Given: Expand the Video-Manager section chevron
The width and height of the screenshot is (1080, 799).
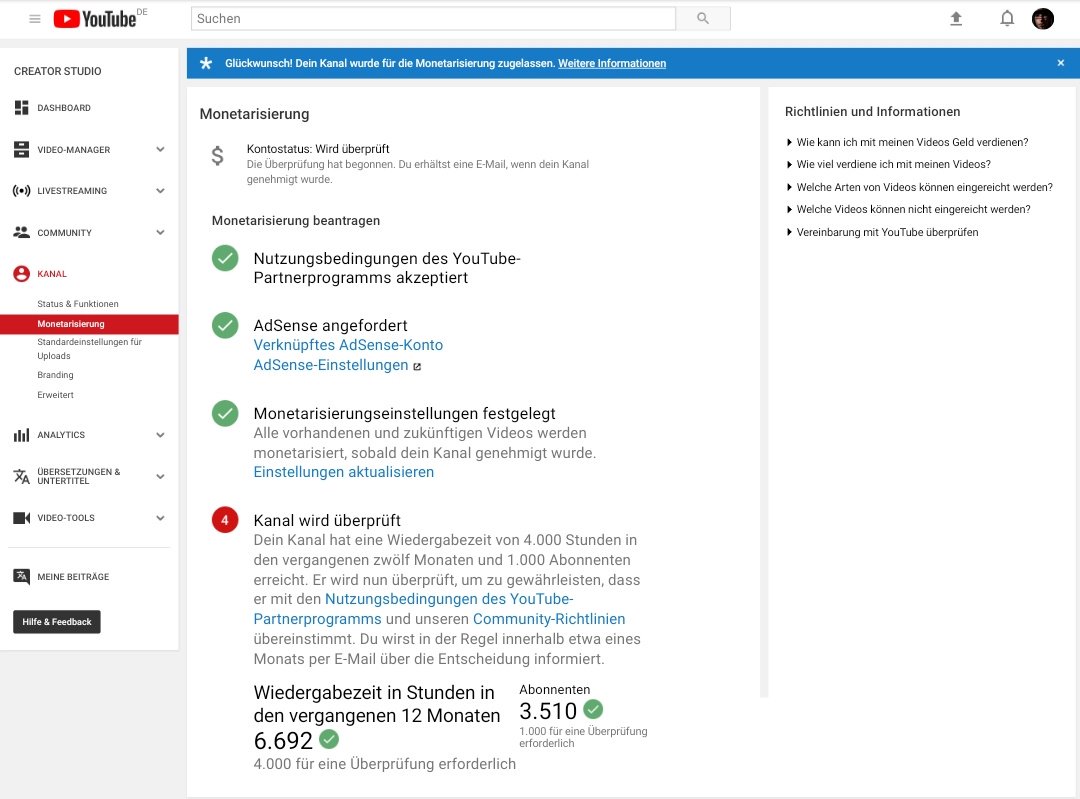Looking at the screenshot, I should tap(160, 149).
